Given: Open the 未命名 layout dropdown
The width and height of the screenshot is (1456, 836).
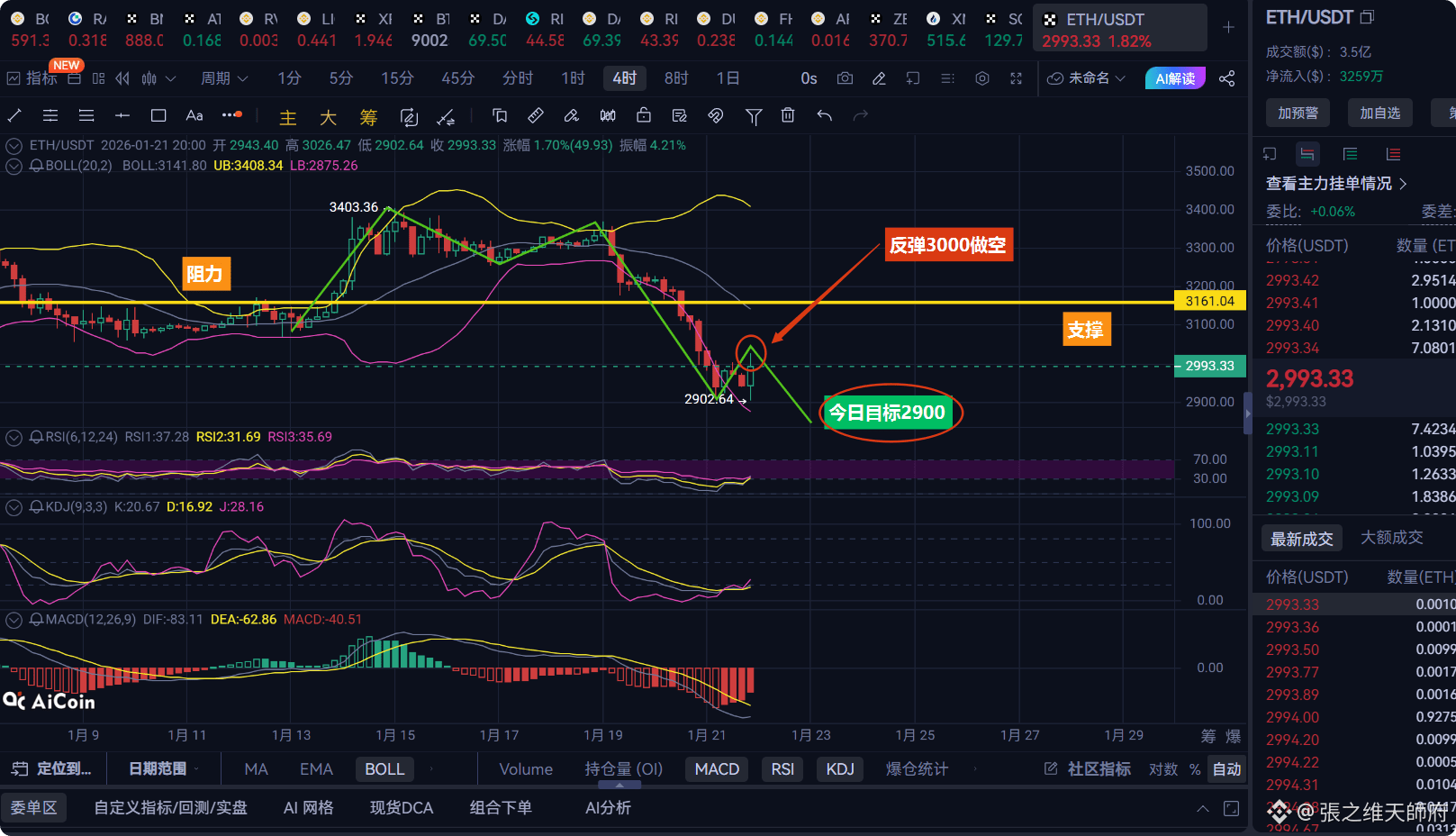Looking at the screenshot, I should click(1087, 78).
